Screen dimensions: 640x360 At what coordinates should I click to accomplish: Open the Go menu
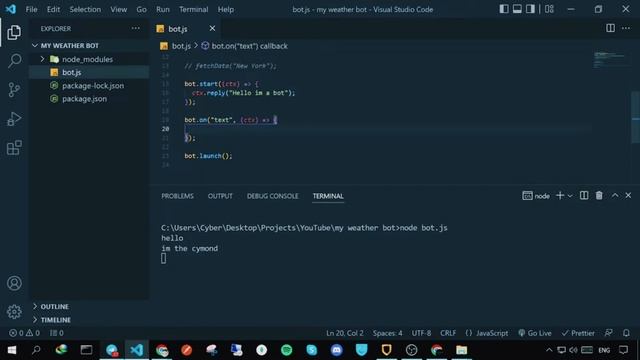(x=141, y=9)
